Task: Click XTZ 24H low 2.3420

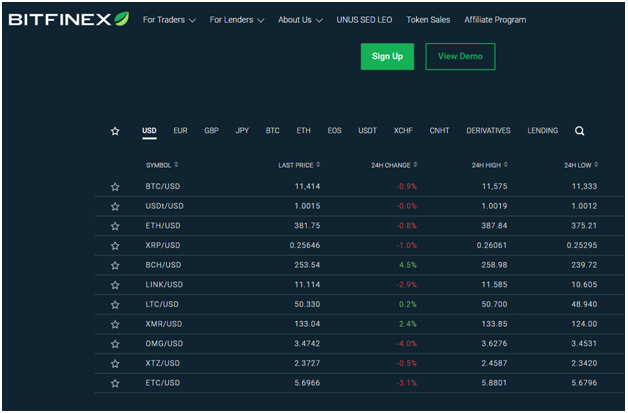Action: [x=584, y=363]
